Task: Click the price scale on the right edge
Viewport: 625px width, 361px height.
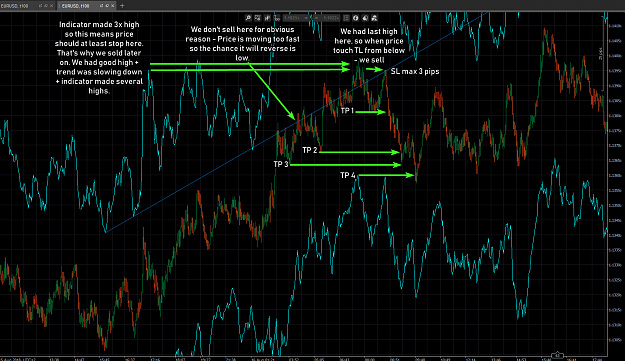Action: pos(616,183)
